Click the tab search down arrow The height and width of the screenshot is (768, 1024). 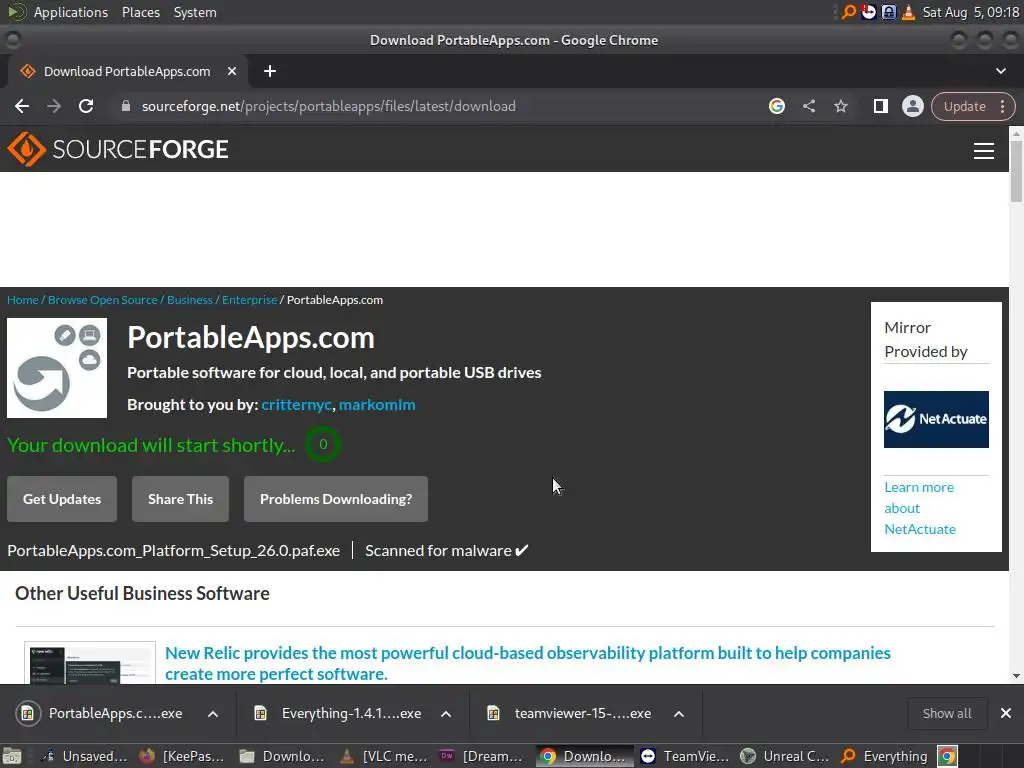click(x=1000, y=71)
